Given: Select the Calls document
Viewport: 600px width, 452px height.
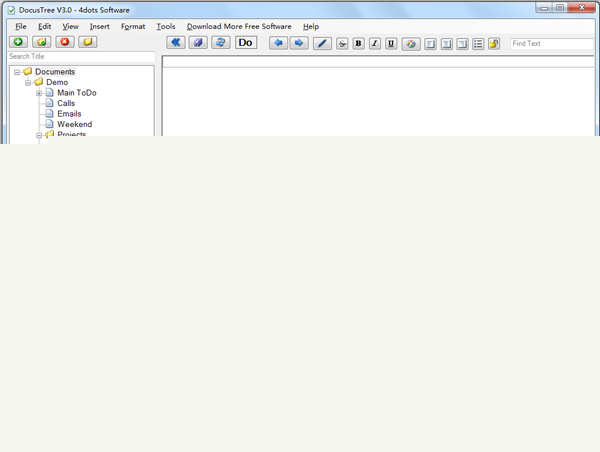Looking at the screenshot, I should (66, 103).
